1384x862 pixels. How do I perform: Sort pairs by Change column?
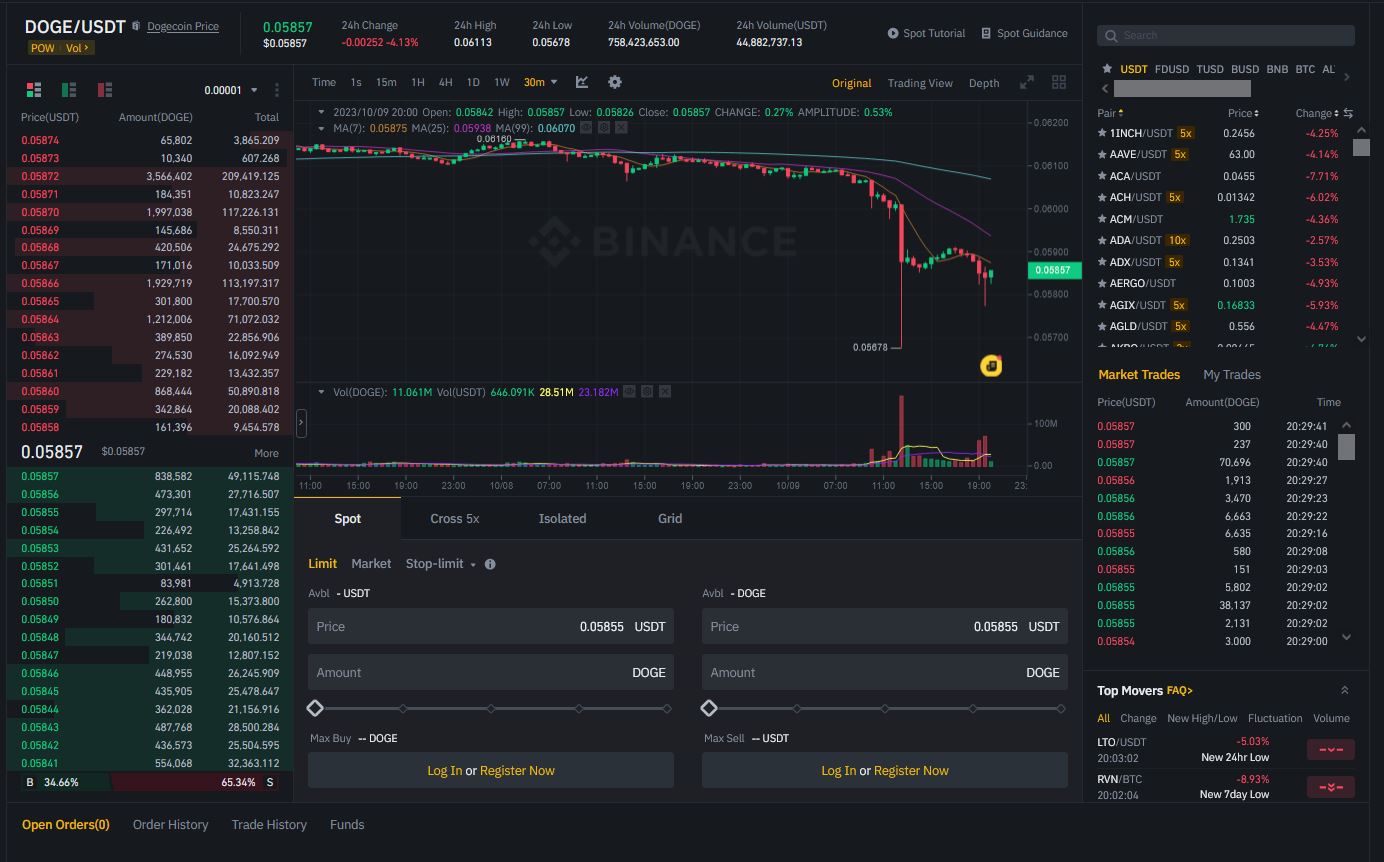point(1317,113)
